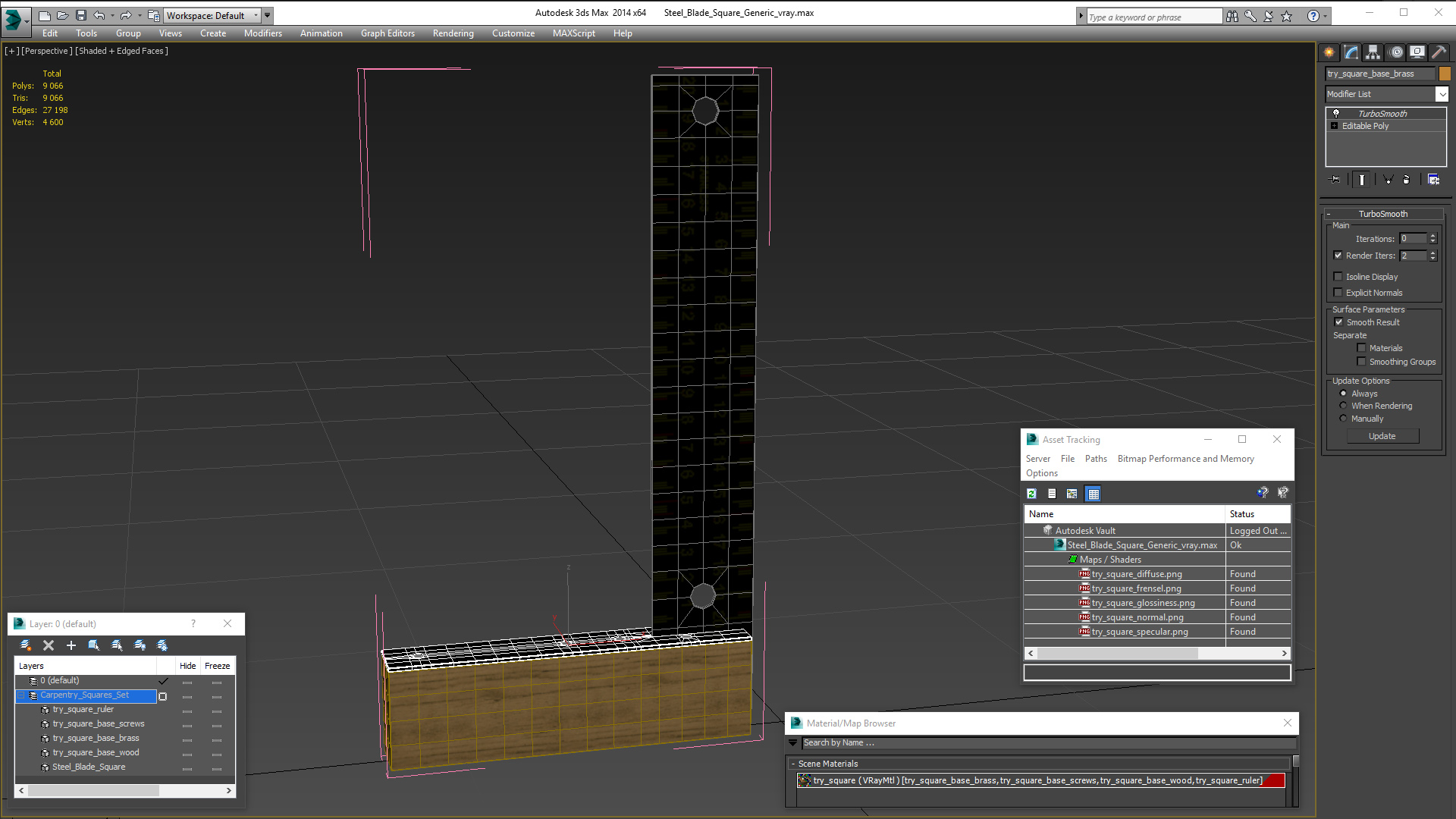
Task: Refresh the Asset Tracking list
Action: pos(1031,494)
